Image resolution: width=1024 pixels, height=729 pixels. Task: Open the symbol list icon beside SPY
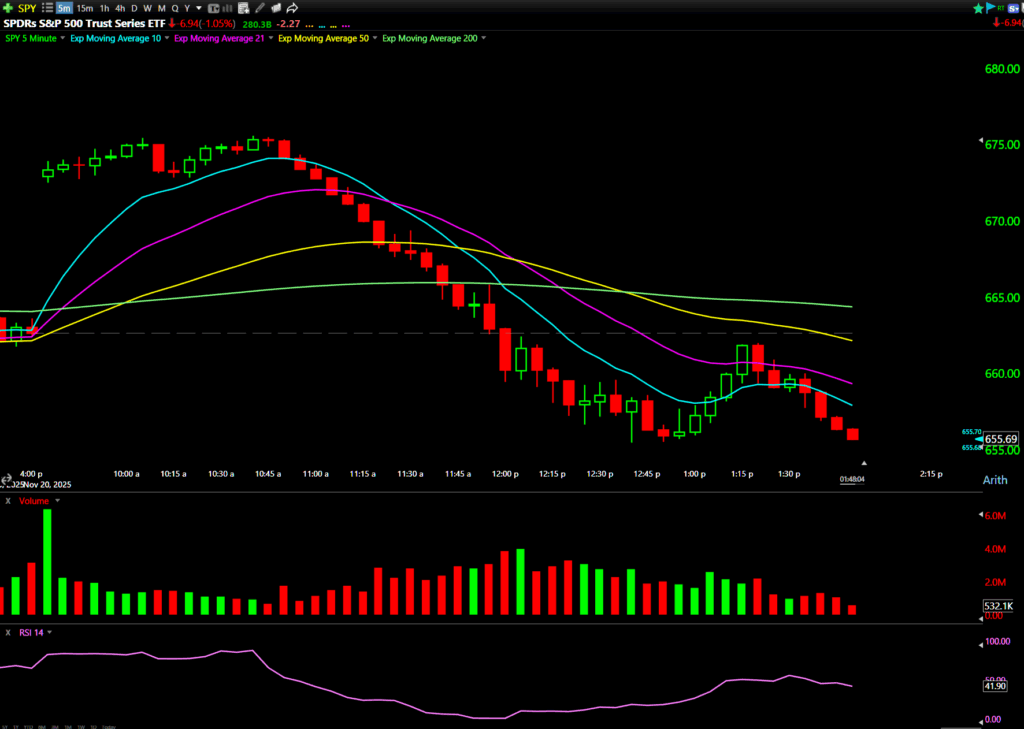(x=47, y=8)
